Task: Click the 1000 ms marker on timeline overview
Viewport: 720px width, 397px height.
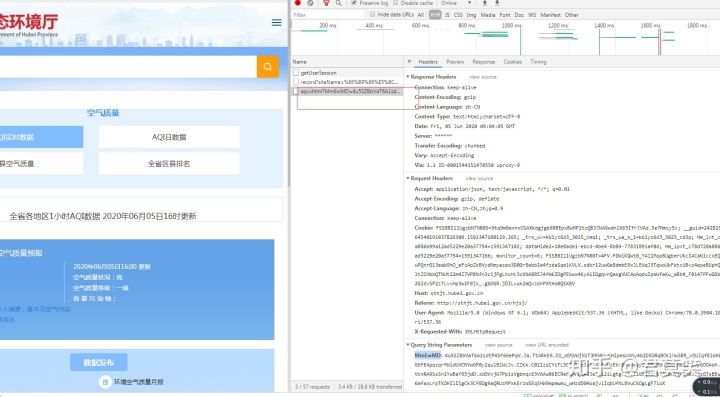Action: coord(511,26)
